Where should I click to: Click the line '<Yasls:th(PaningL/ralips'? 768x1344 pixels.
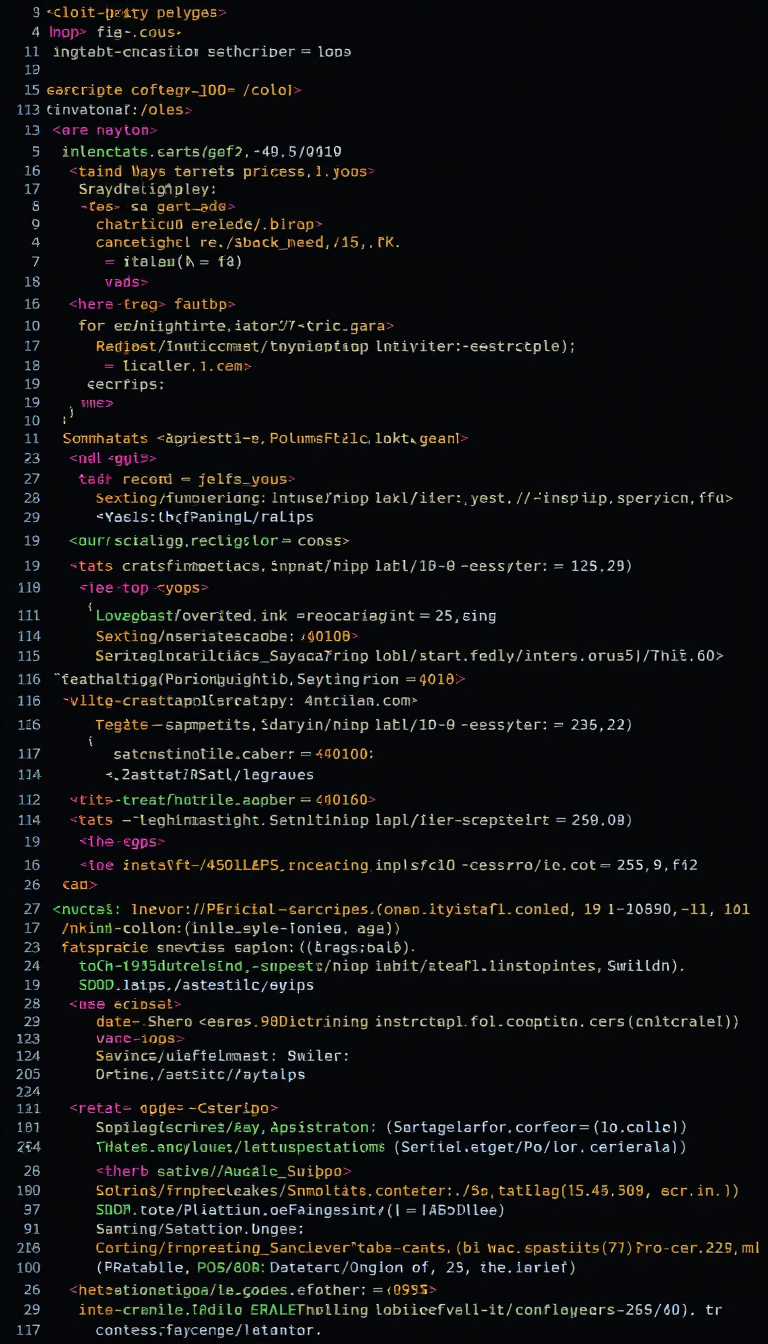(x=205, y=517)
